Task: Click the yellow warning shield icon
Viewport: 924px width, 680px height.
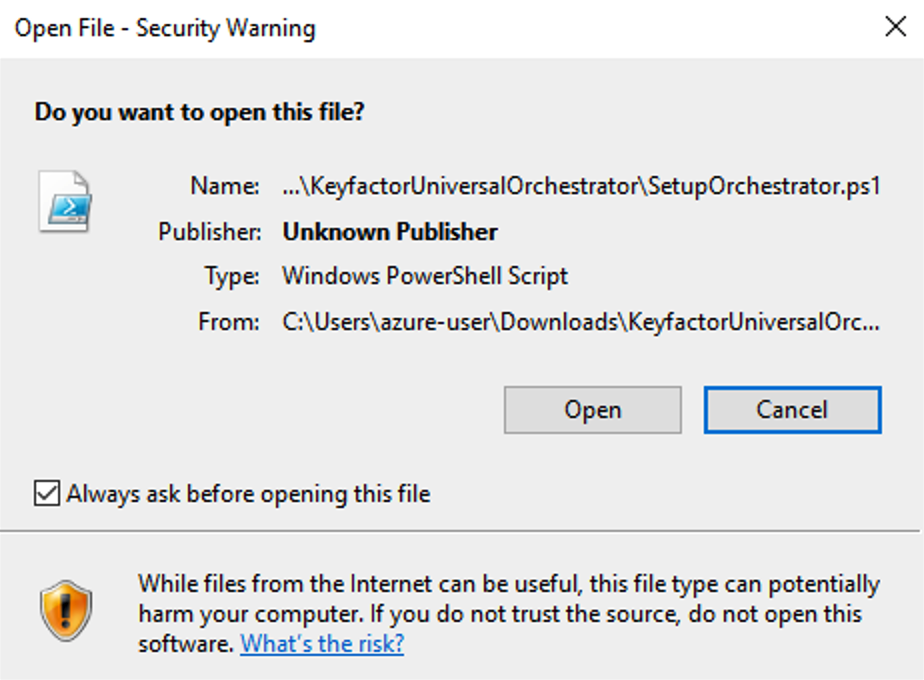Action: tap(66, 612)
